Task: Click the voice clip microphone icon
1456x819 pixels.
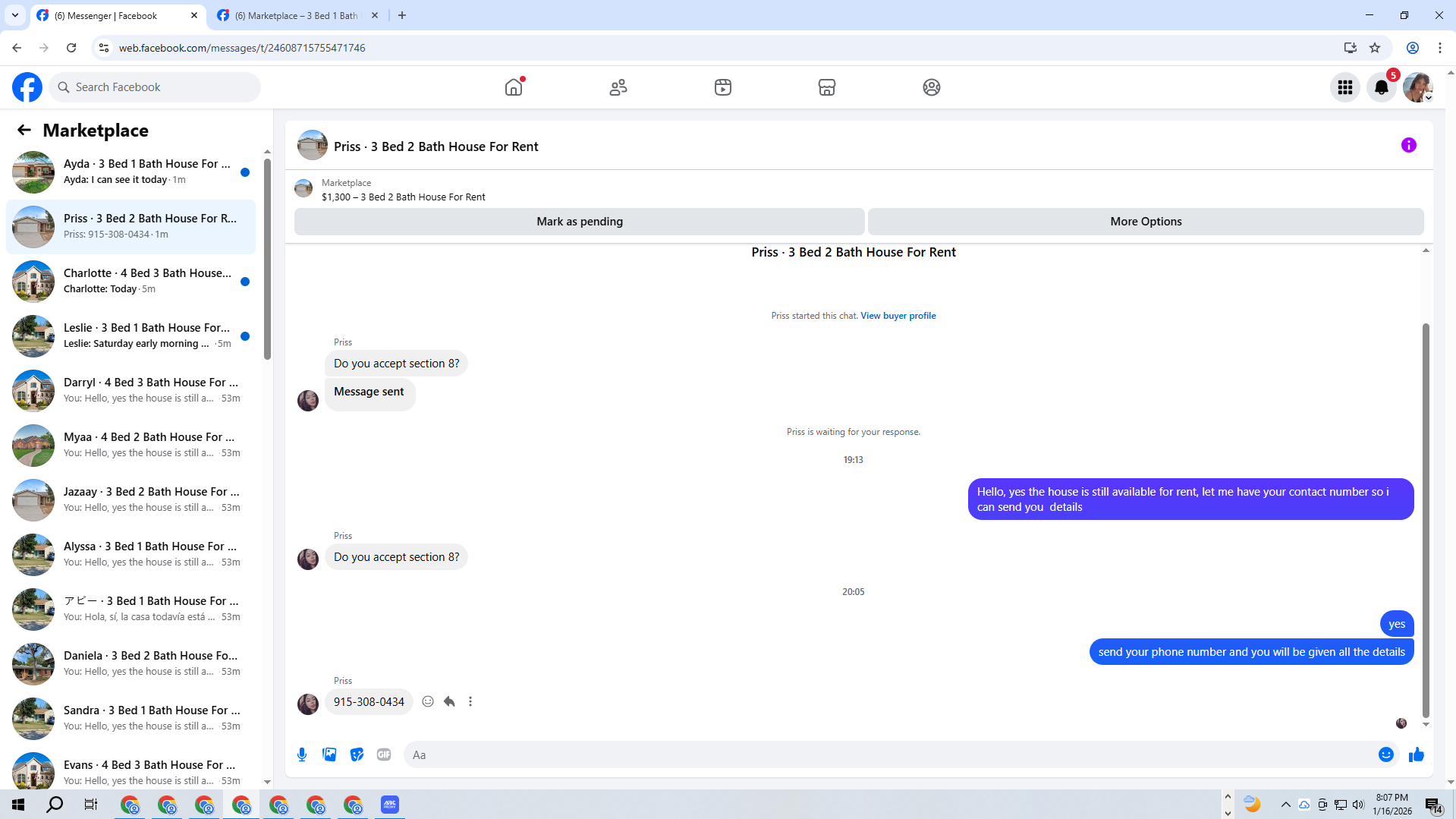Action: pos(302,754)
